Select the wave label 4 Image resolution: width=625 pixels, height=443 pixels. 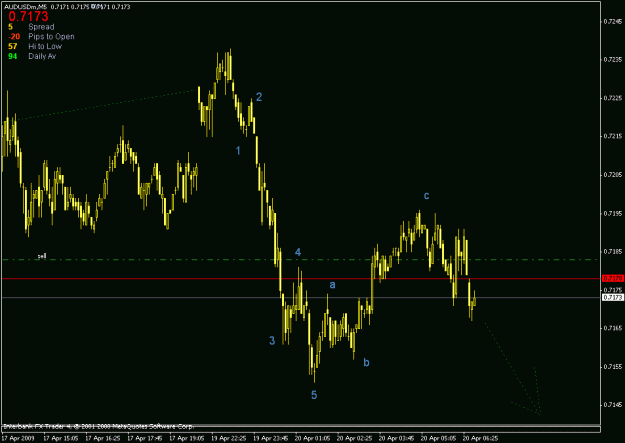[298, 252]
